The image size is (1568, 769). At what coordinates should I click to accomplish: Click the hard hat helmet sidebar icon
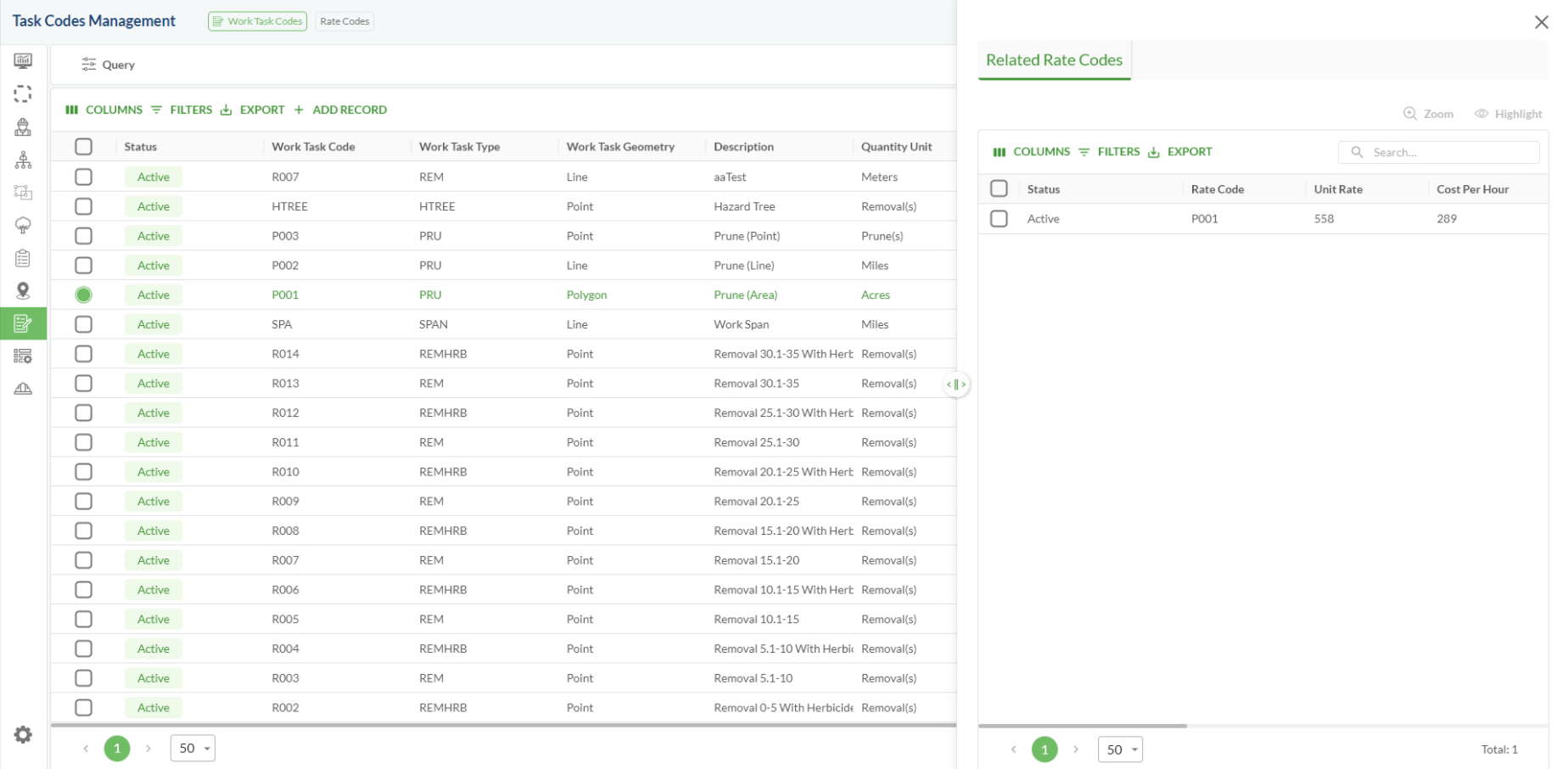point(23,389)
